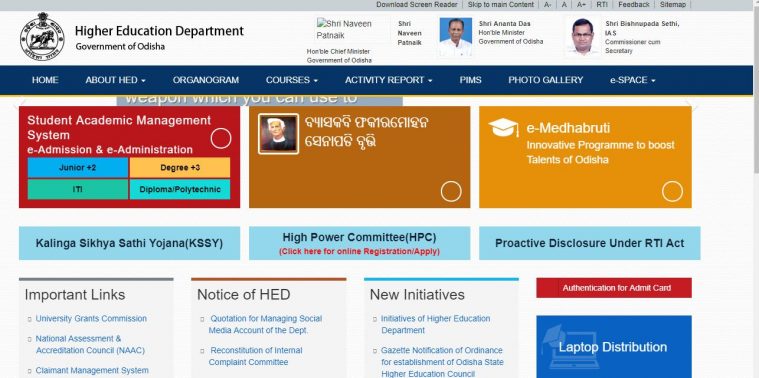The width and height of the screenshot is (759, 378).
Task: Increase font size with A+ control
Action: (581, 5)
